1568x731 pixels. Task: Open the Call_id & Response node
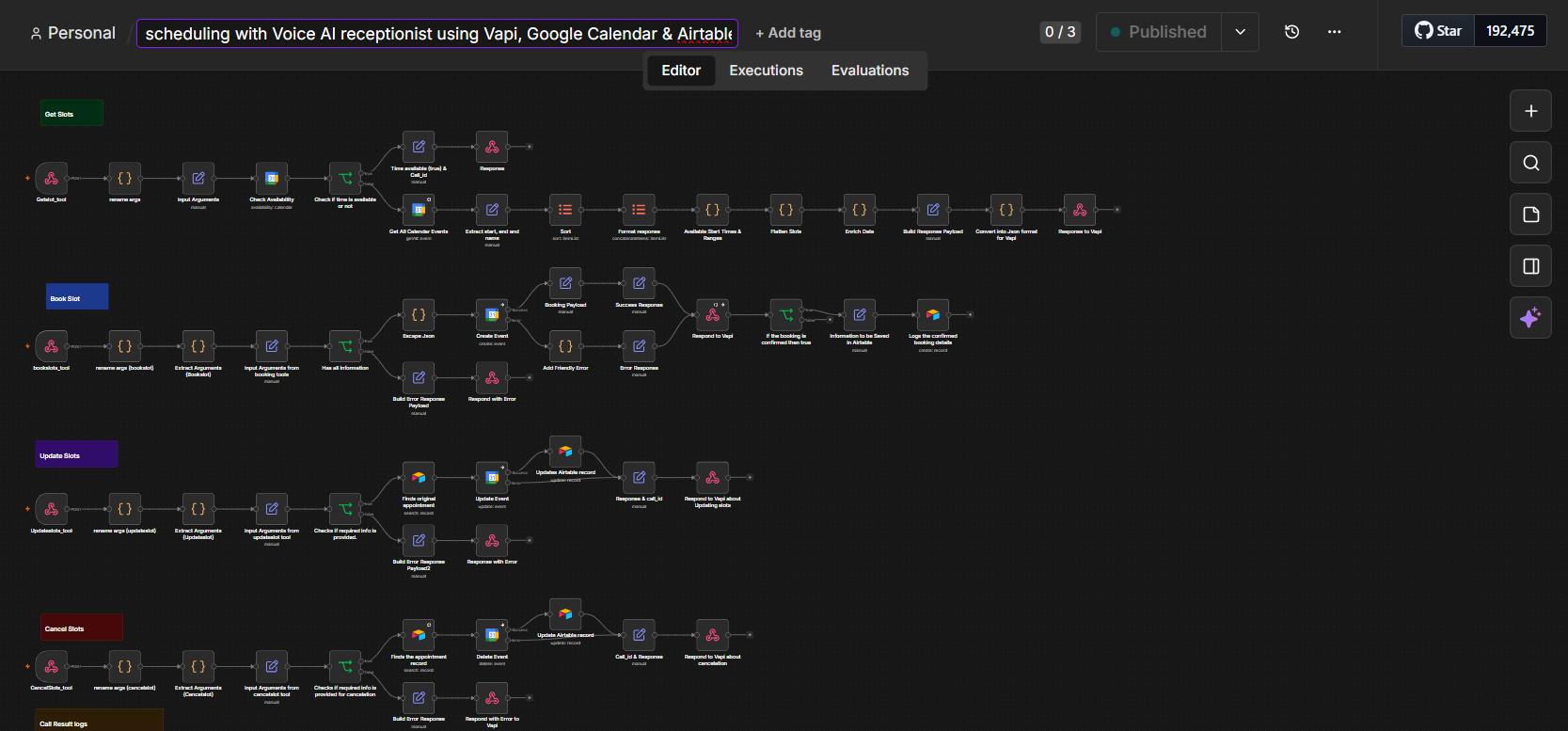(639, 635)
